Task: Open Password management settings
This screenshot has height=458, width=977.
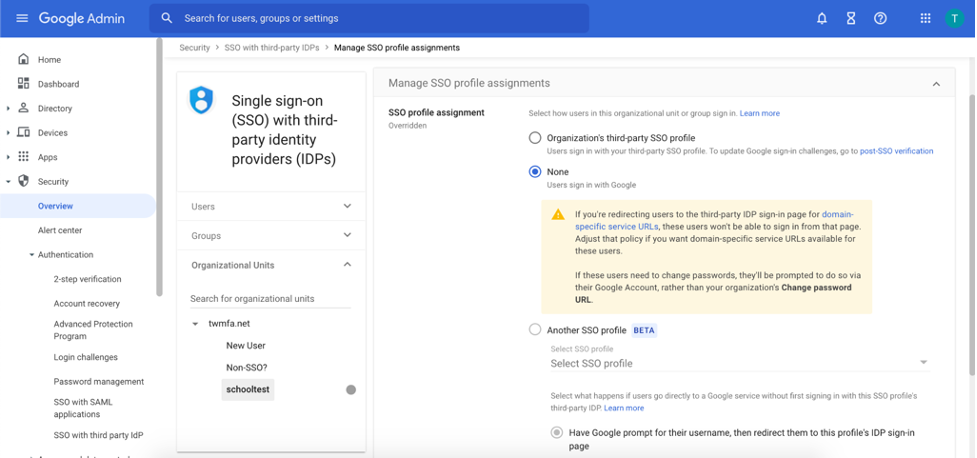Action: click(x=98, y=381)
